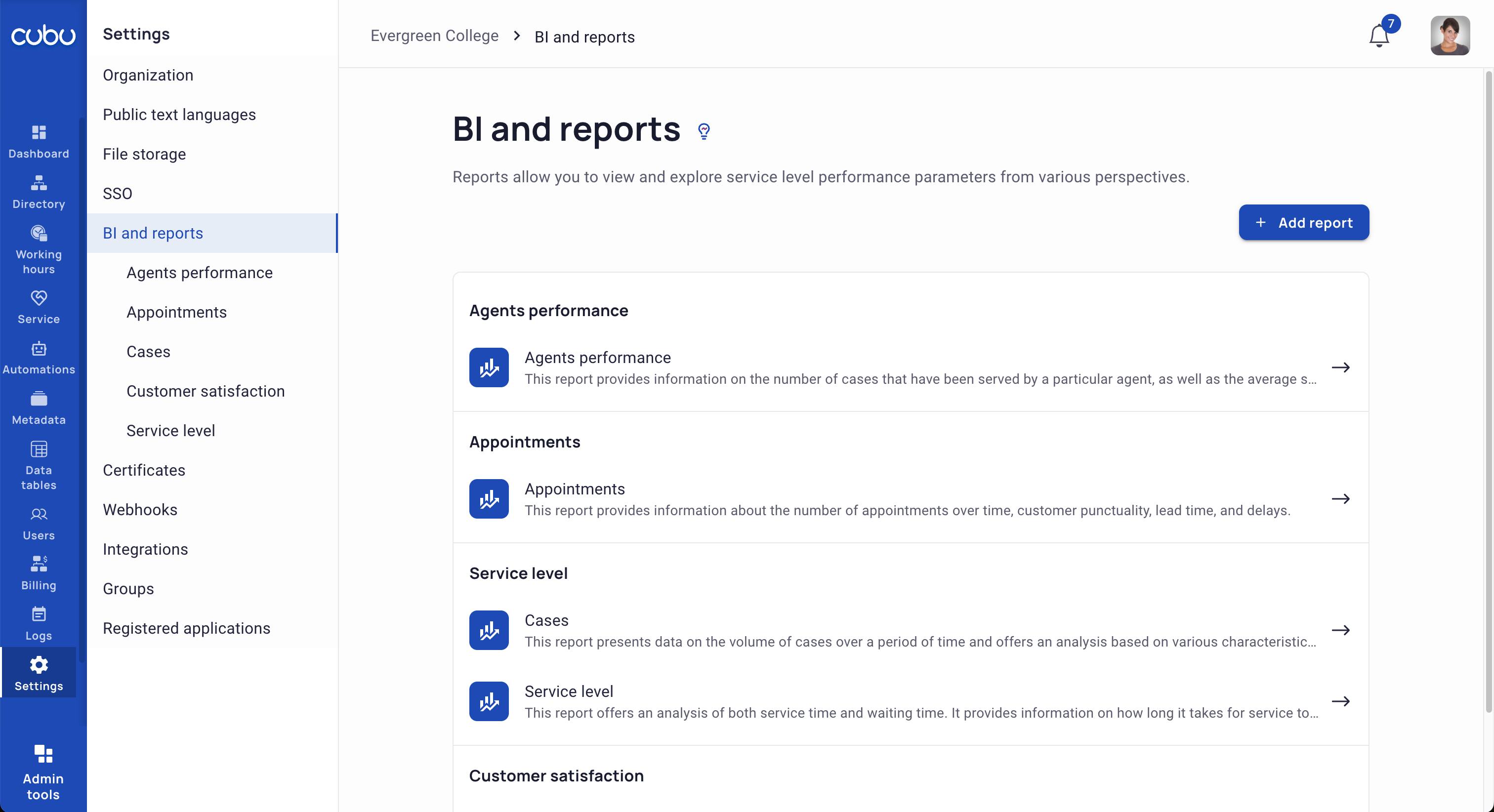Click the Agents performance report description text

920,379
